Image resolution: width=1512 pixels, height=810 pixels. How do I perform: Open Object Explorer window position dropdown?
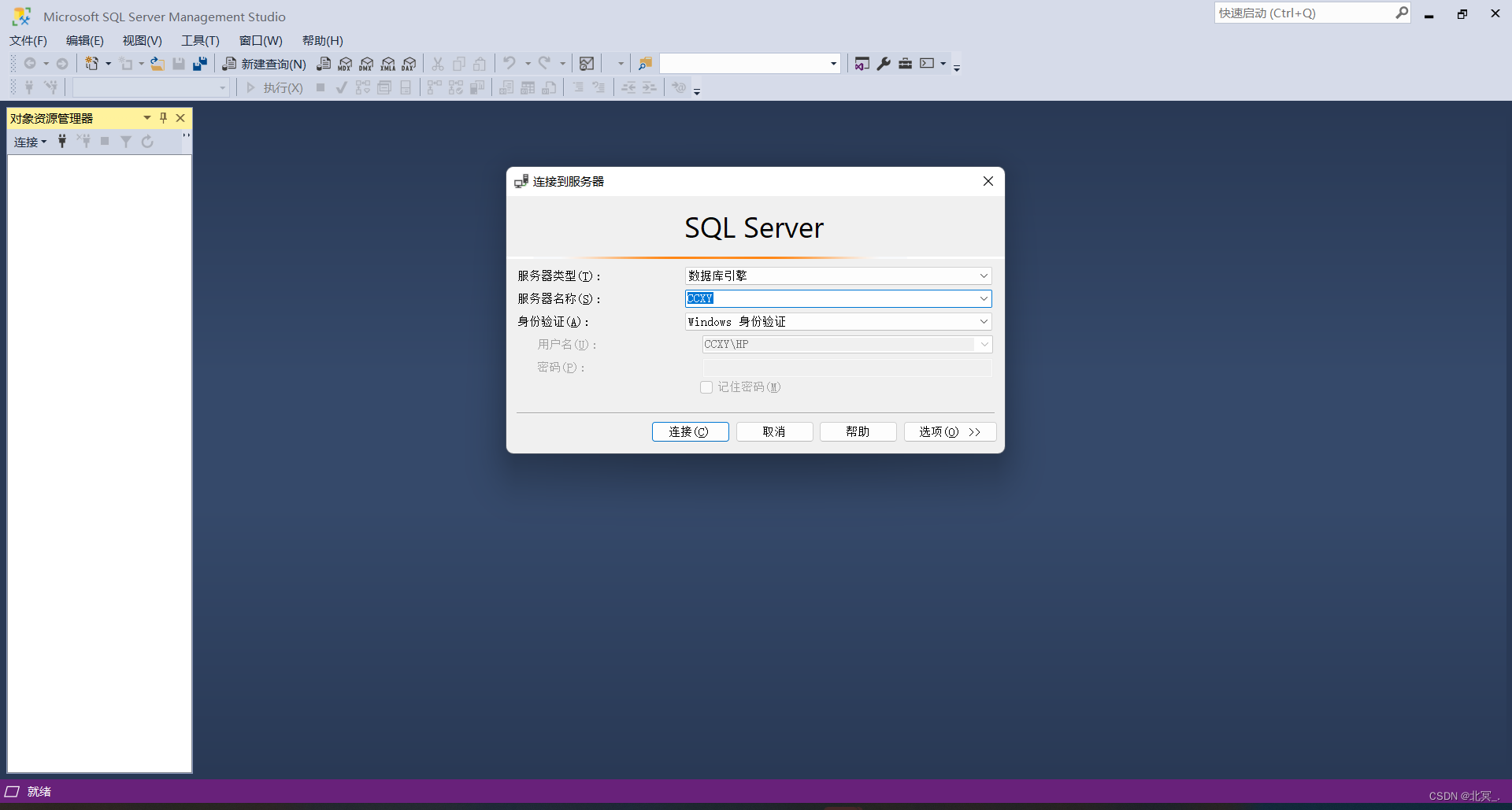[x=147, y=118]
